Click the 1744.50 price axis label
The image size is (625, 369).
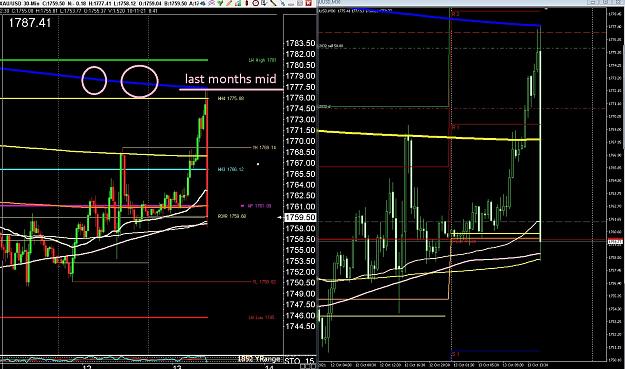[x=300, y=326]
